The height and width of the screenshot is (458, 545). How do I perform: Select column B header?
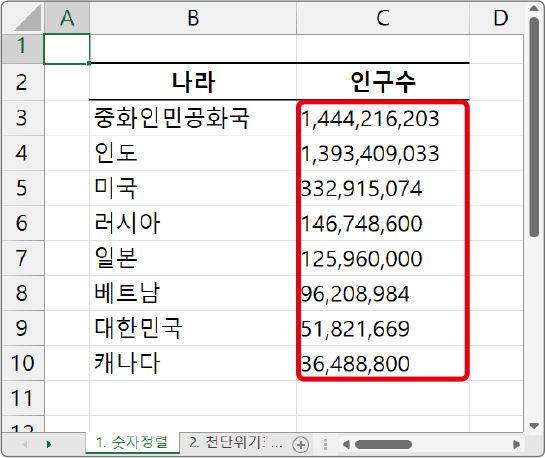[193, 18]
